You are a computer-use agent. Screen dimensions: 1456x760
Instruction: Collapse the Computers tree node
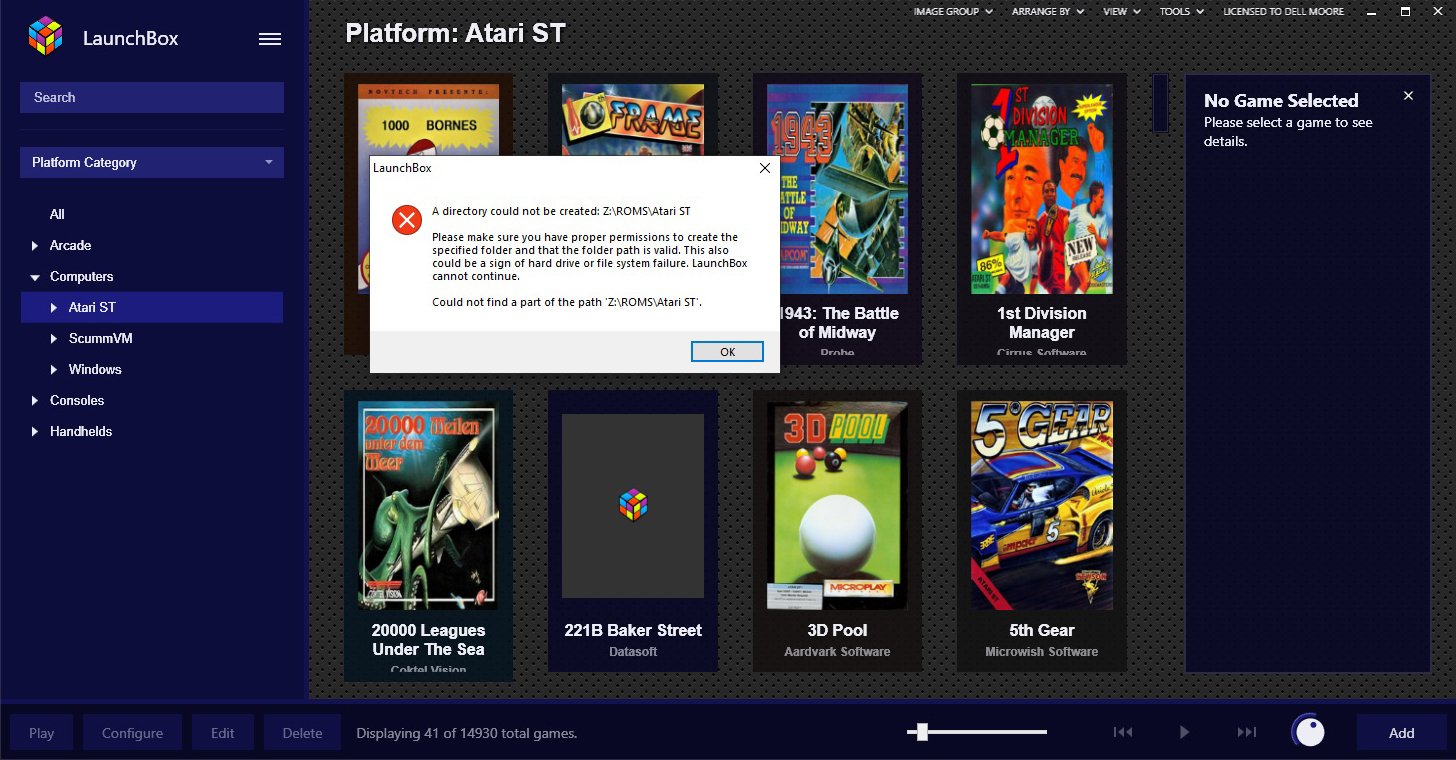[x=36, y=276]
